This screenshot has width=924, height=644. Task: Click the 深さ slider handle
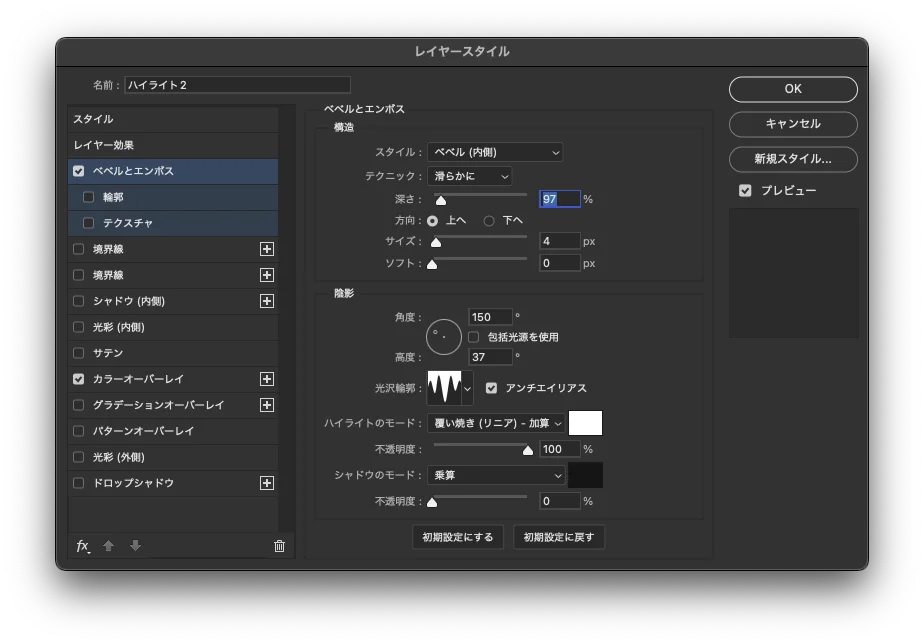(x=441, y=200)
